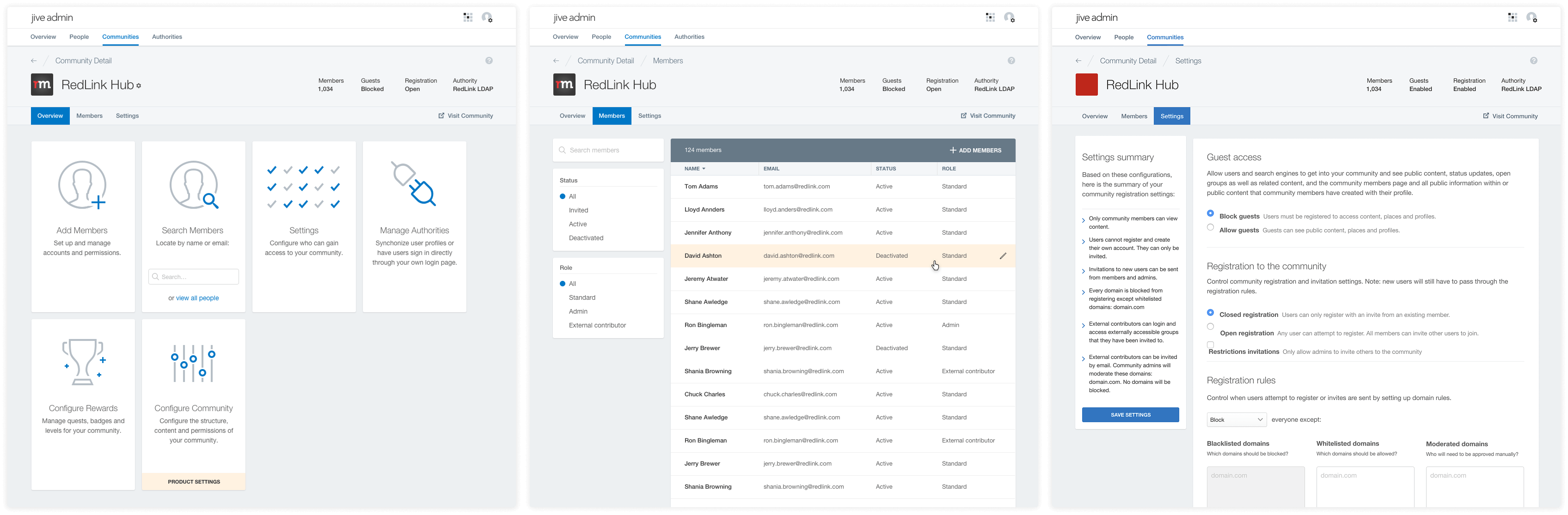Open the apps grid icon in the header
1568x515 pixels.
[468, 17]
